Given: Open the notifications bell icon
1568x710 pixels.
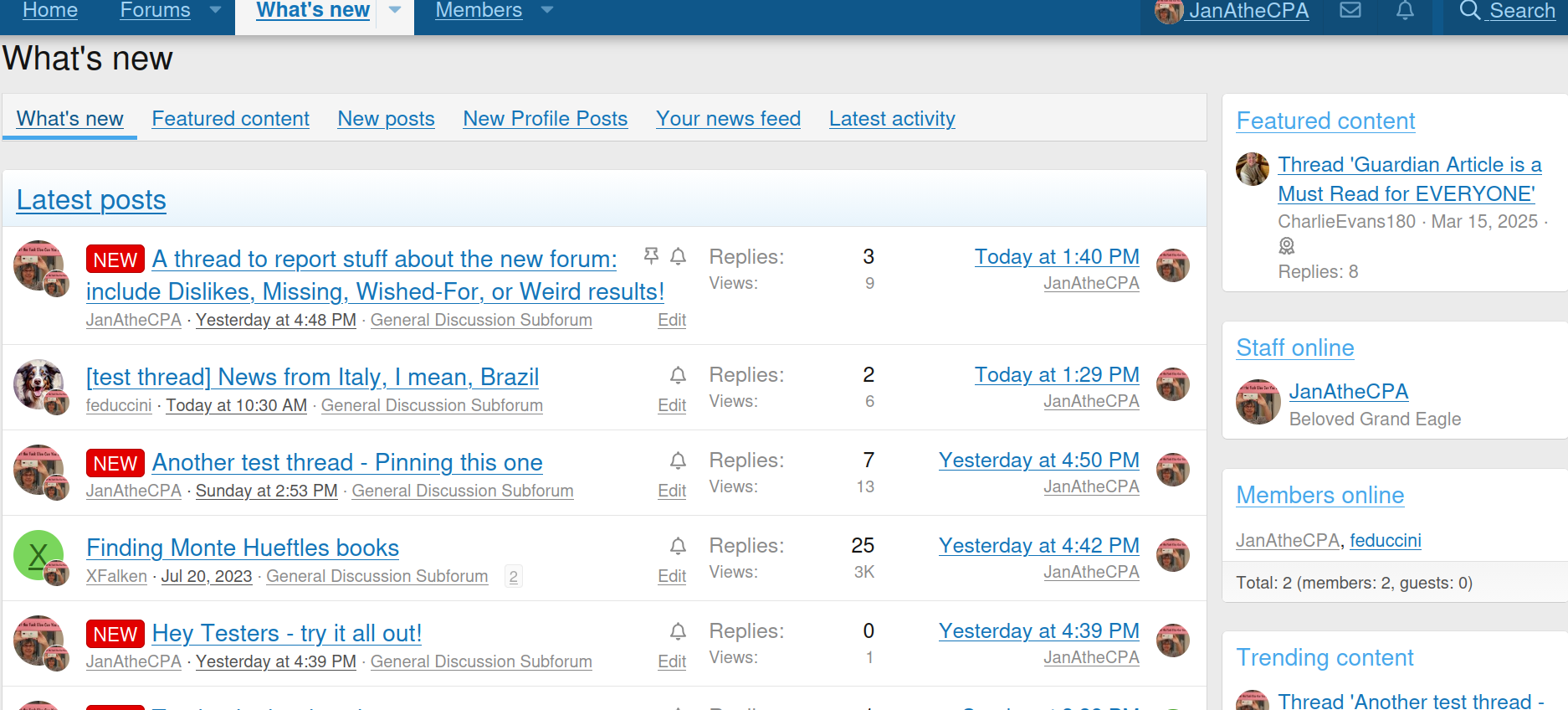Looking at the screenshot, I should (1405, 12).
